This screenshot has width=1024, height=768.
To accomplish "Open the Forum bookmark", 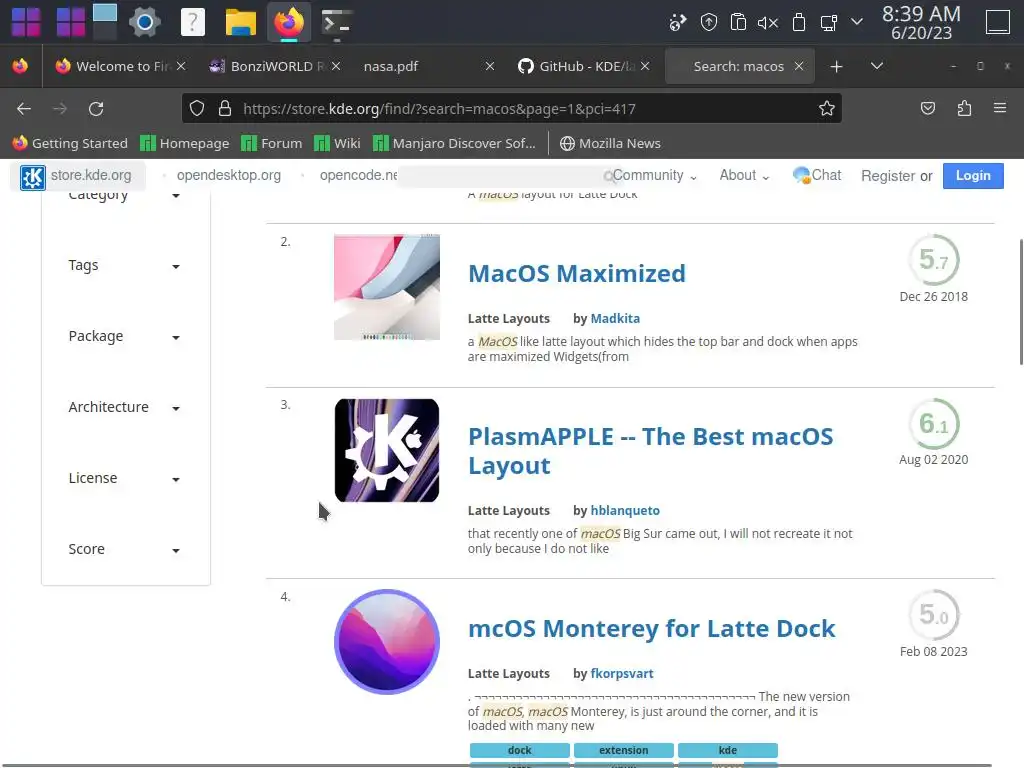I will click(x=271, y=144).
